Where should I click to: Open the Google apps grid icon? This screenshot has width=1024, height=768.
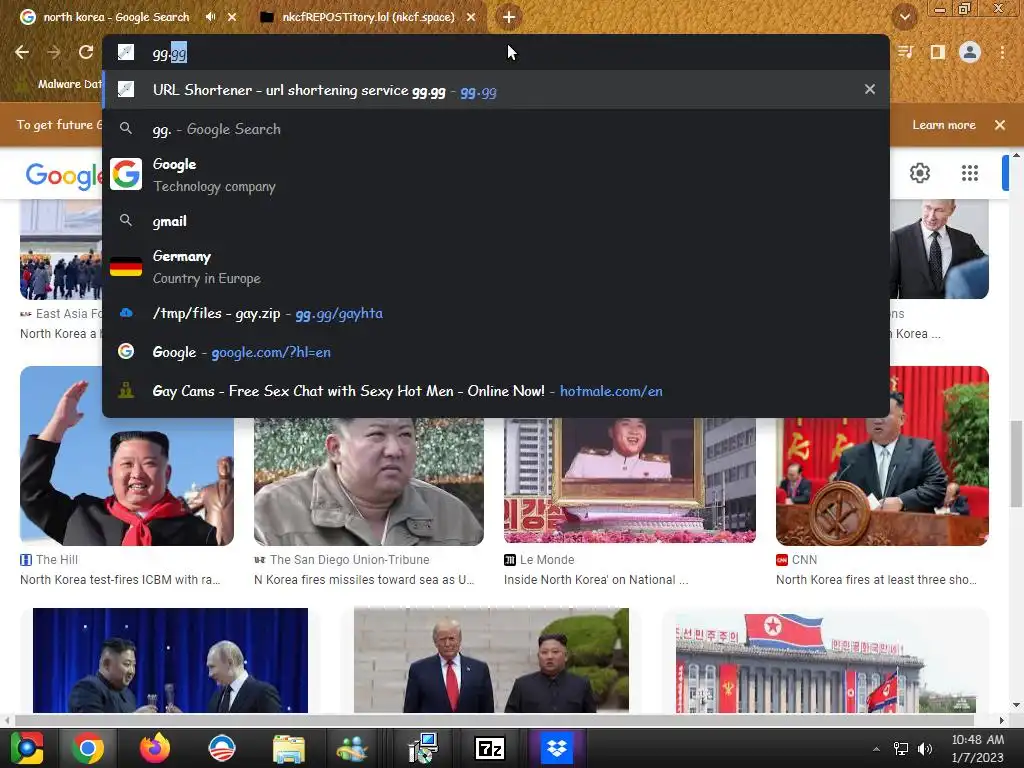970,173
